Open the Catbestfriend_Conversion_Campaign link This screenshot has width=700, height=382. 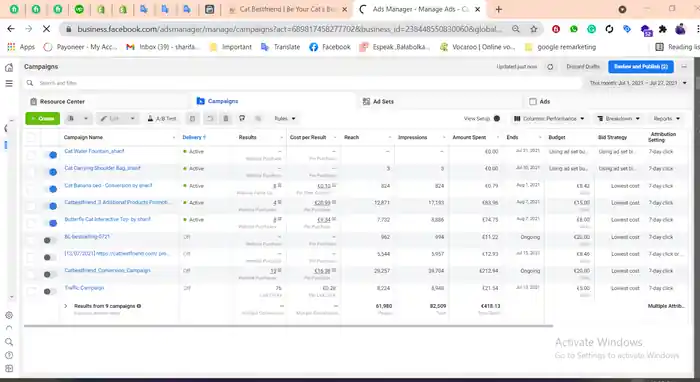point(107,270)
